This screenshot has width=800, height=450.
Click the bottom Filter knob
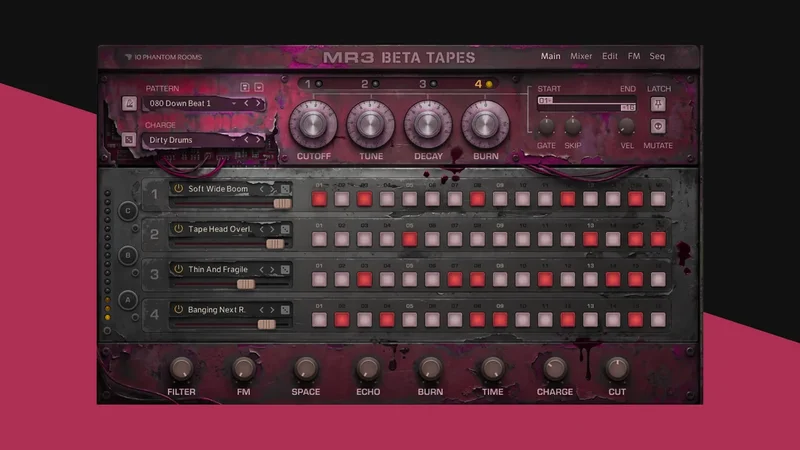coord(181,369)
